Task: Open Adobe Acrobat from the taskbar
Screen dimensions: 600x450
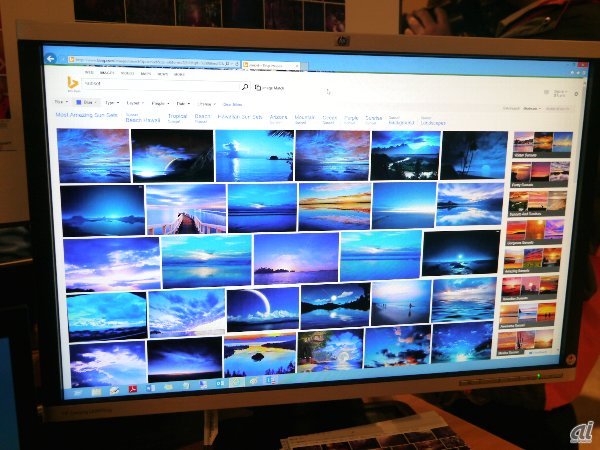Action: coord(132,389)
